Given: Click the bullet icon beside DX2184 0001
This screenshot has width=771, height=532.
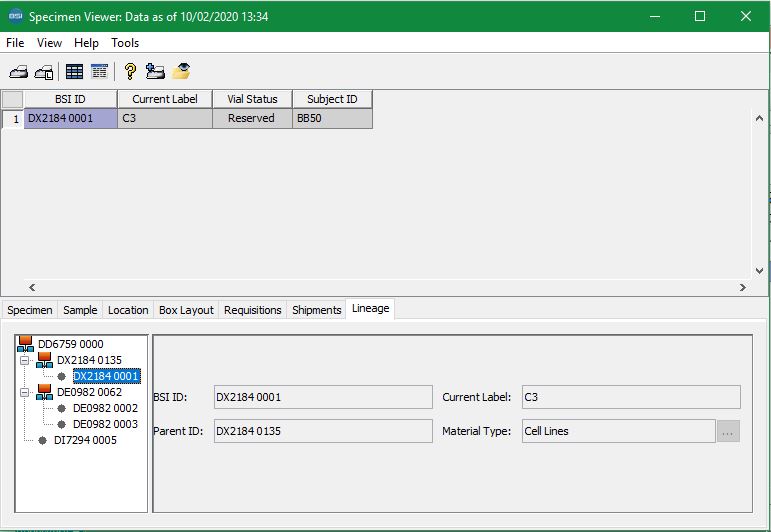Looking at the screenshot, I should 61,376.
